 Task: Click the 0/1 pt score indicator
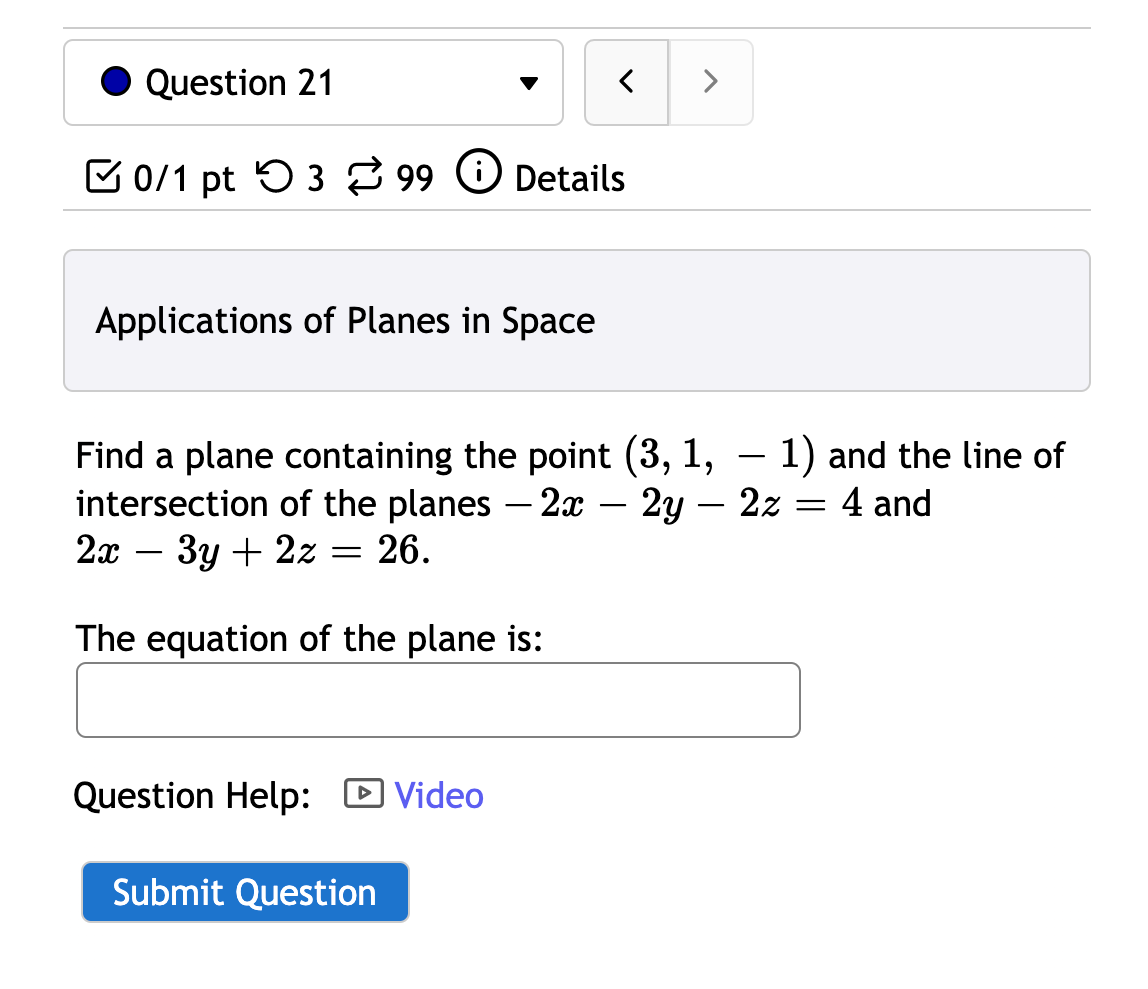[183, 177]
